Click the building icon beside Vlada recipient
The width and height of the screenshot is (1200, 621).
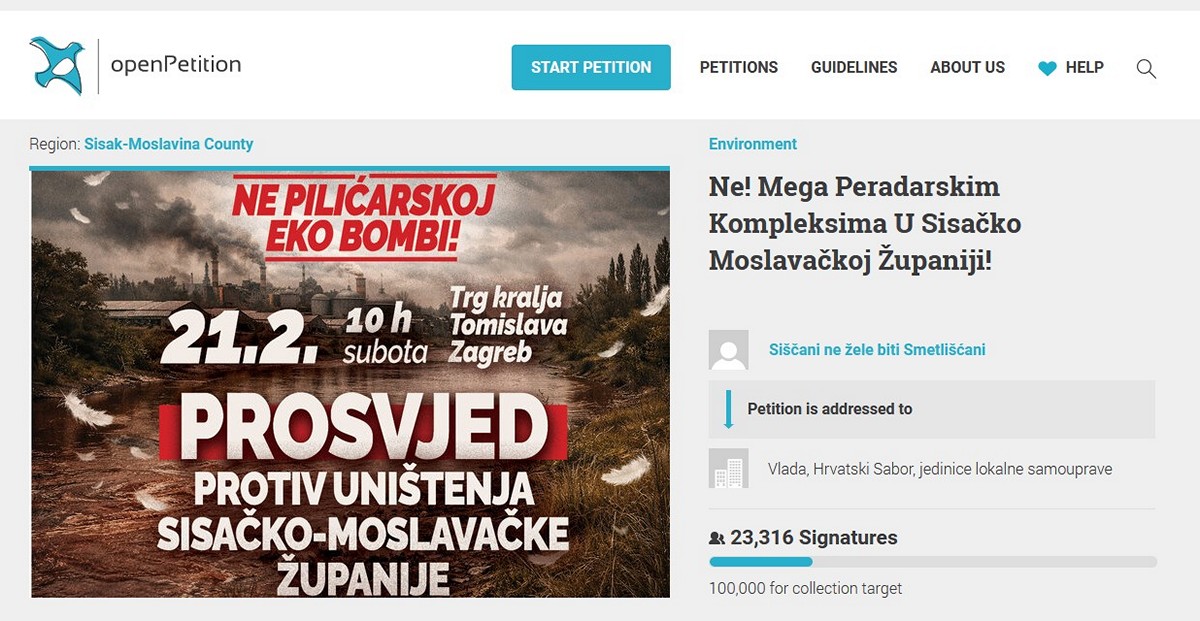pyautogui.click(x=728, y=468)
